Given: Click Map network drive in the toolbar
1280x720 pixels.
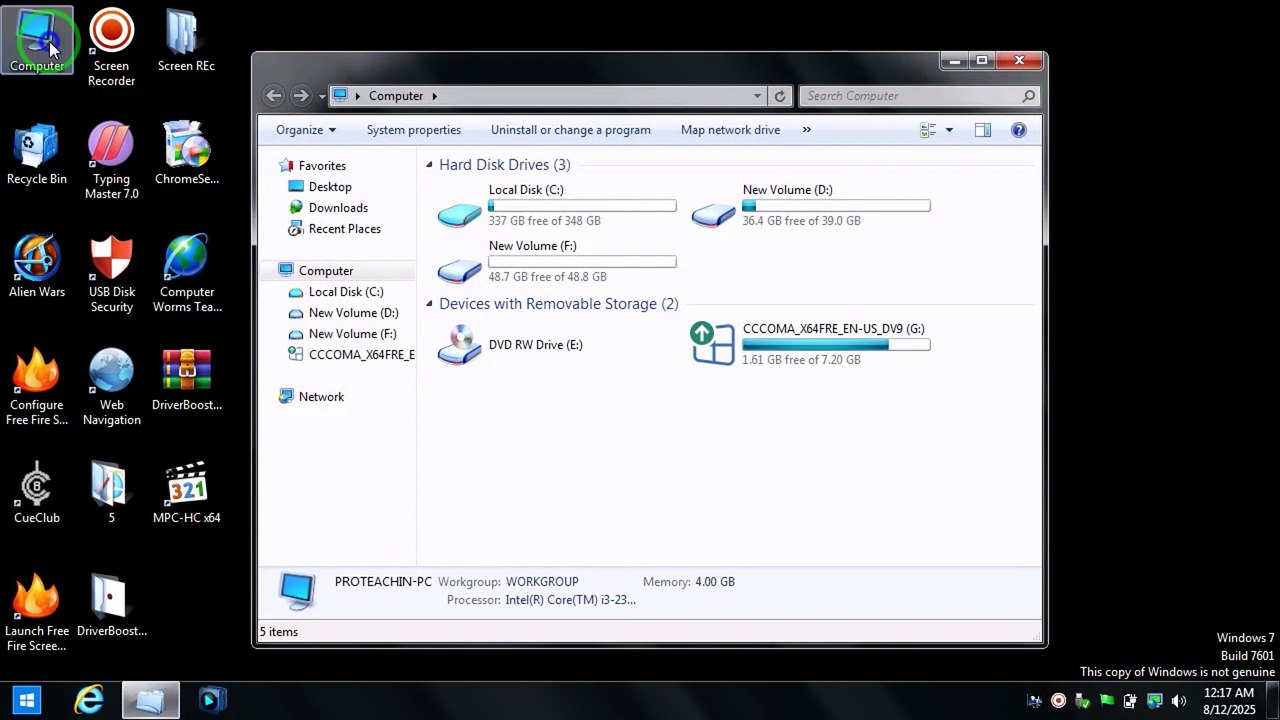Looking at the screenshot, I should tap(730, 130).
